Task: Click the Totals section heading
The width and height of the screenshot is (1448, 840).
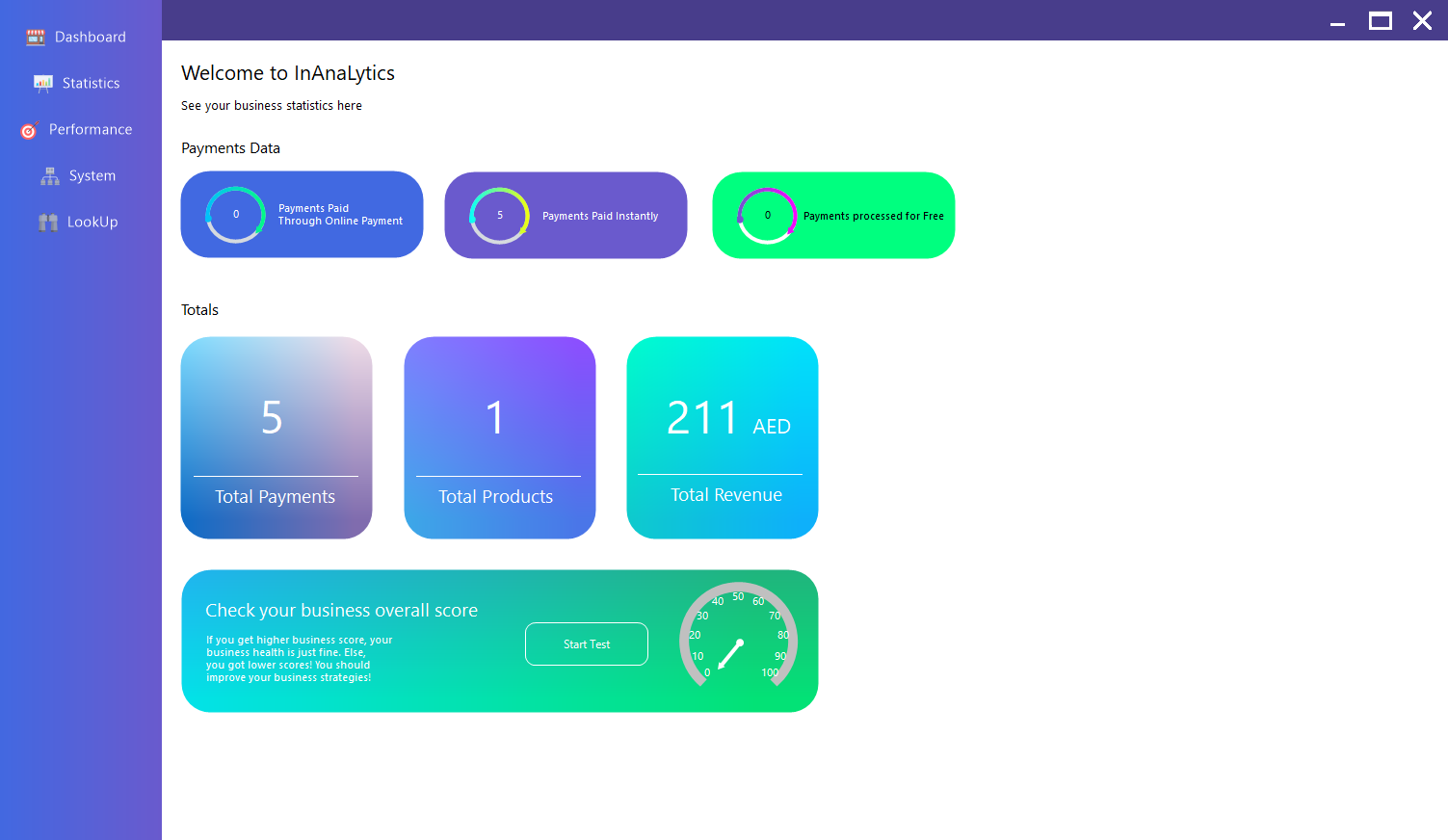Action: [x=199, y=310]
